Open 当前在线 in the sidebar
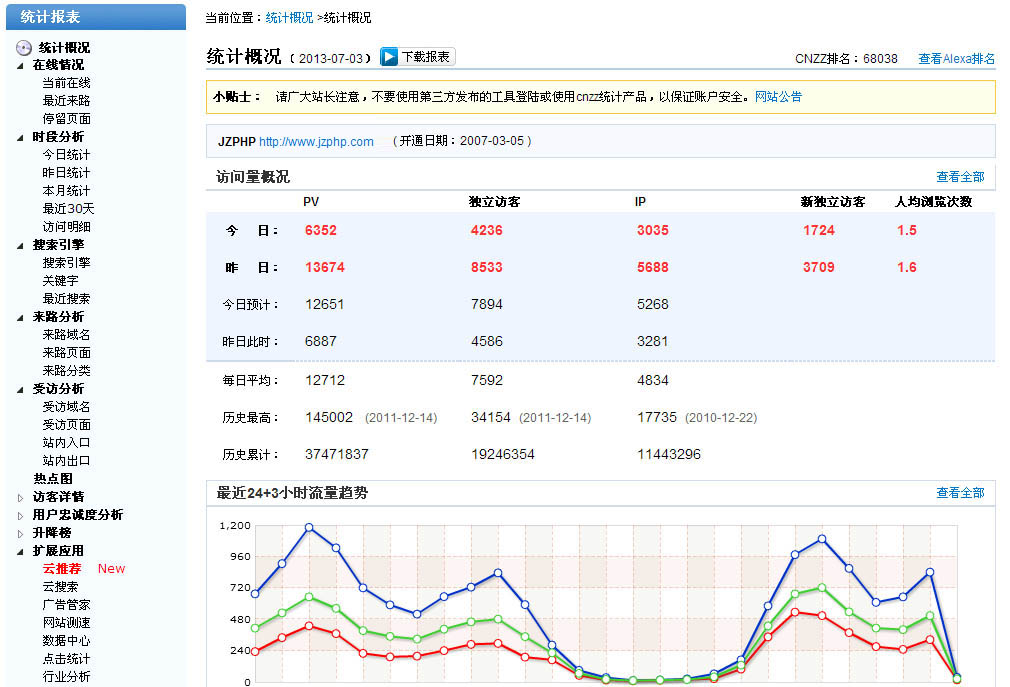This screenshot has width=1010, height=687. pos(66,83)
